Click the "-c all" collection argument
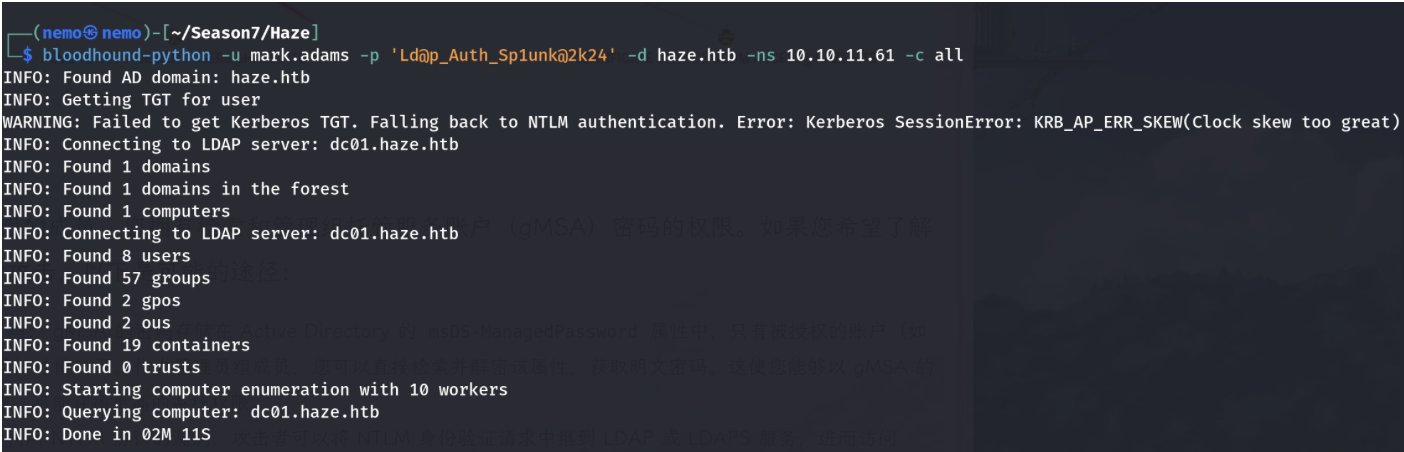 (x=934, y=55)
